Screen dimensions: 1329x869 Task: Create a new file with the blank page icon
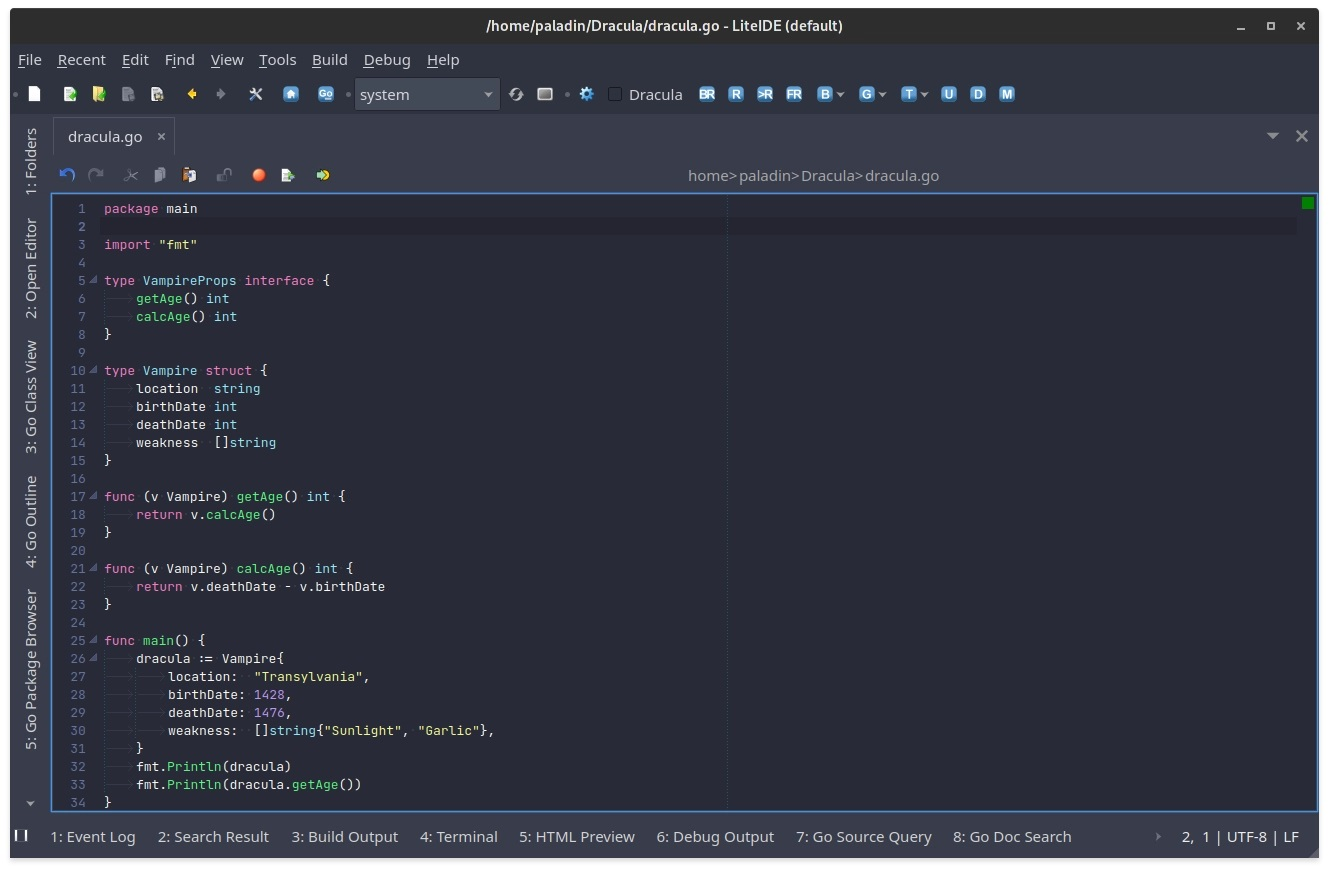[34, 94]
